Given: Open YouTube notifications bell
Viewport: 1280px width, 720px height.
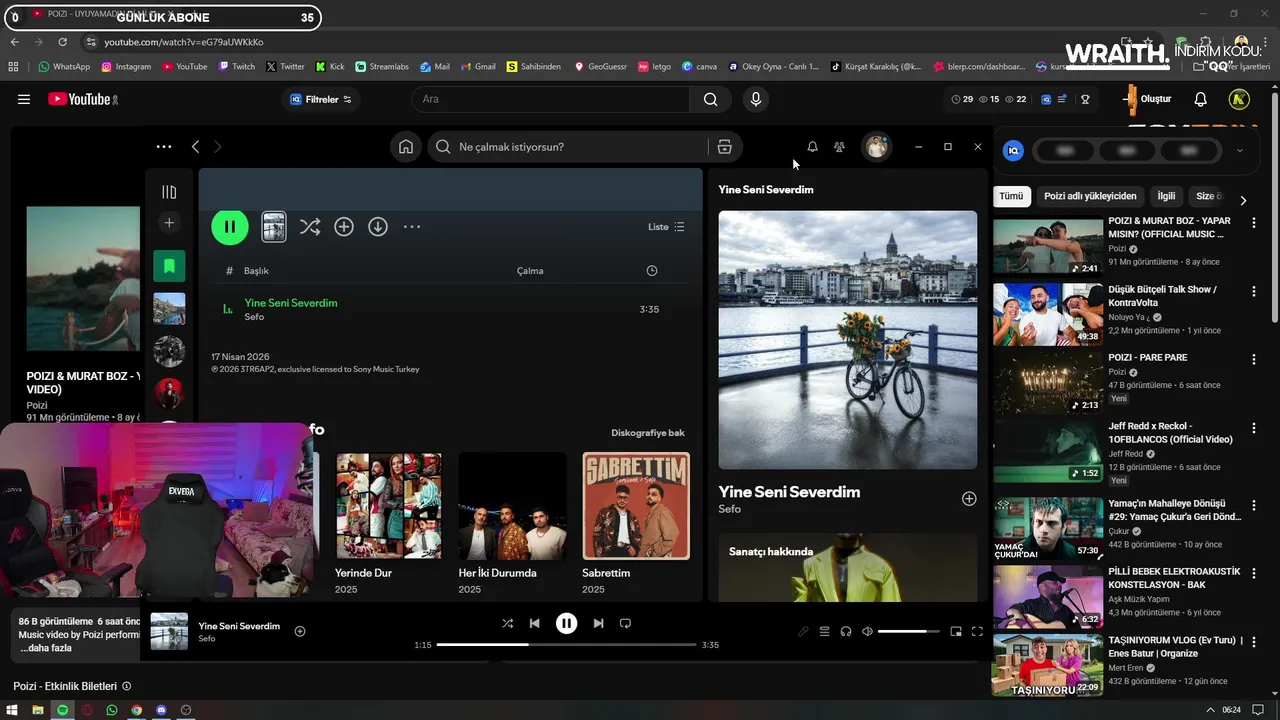Looking at the screenshot, I should pos(1201,99).
